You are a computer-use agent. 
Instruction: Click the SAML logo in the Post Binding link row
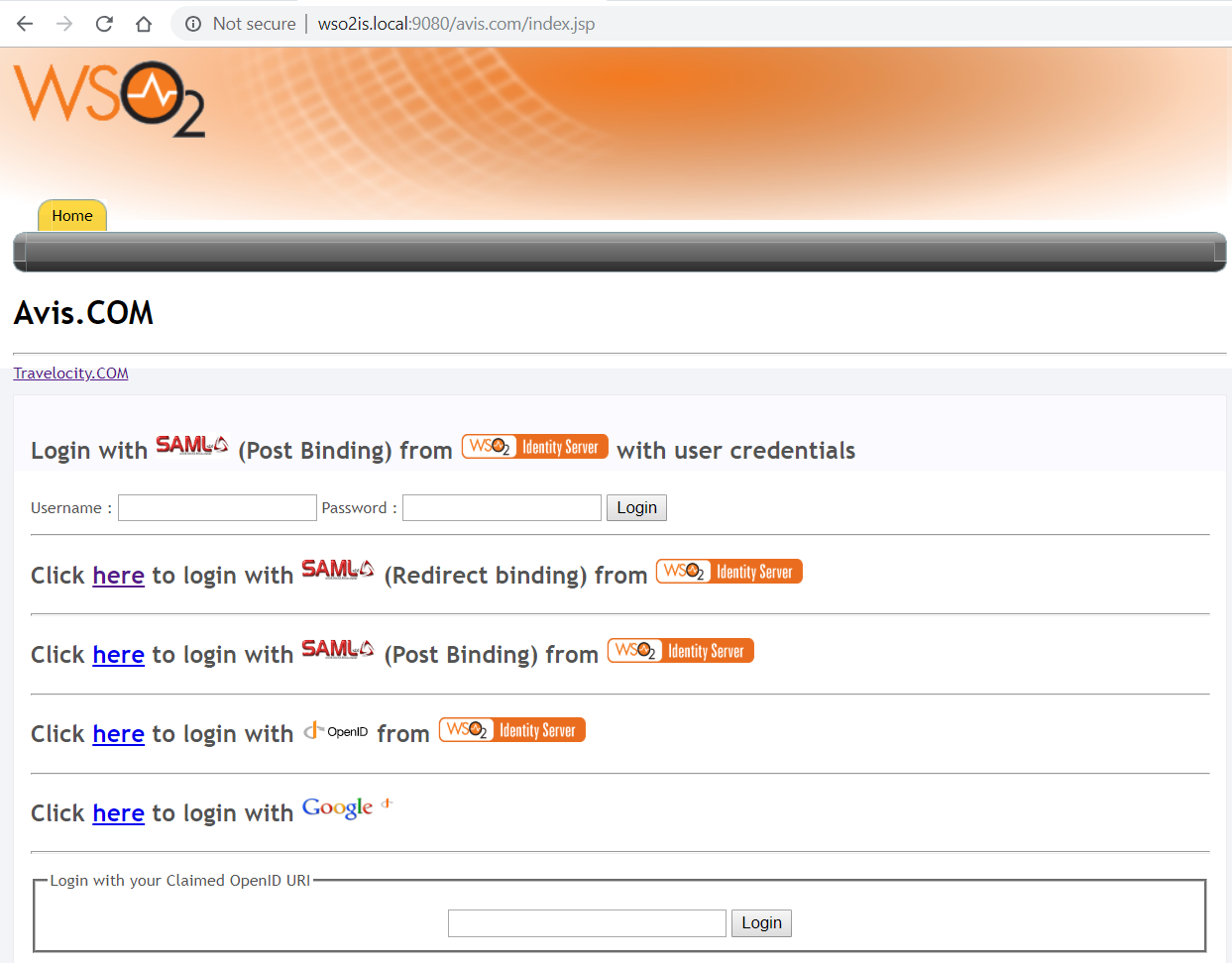tap(338, 649)
